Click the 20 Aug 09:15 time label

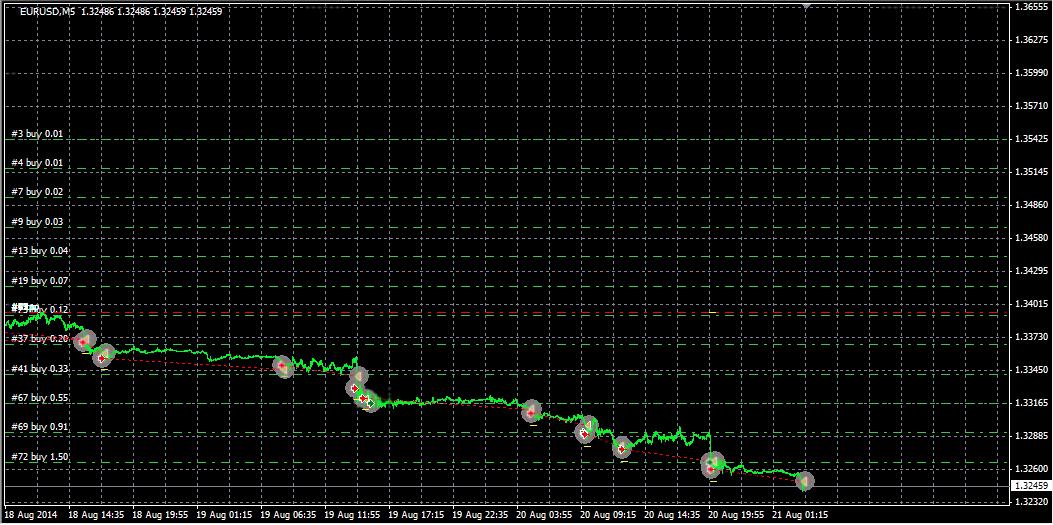[608, 515]
